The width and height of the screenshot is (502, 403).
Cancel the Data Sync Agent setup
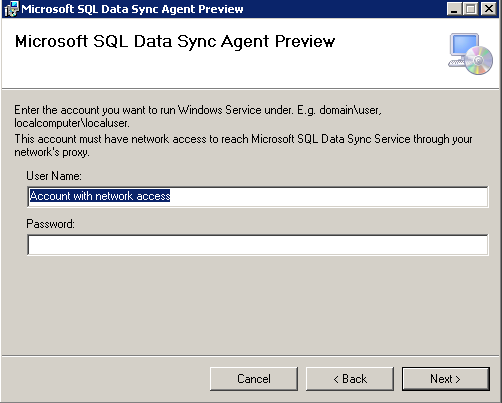pyautogui.click(x=254, y=379)
